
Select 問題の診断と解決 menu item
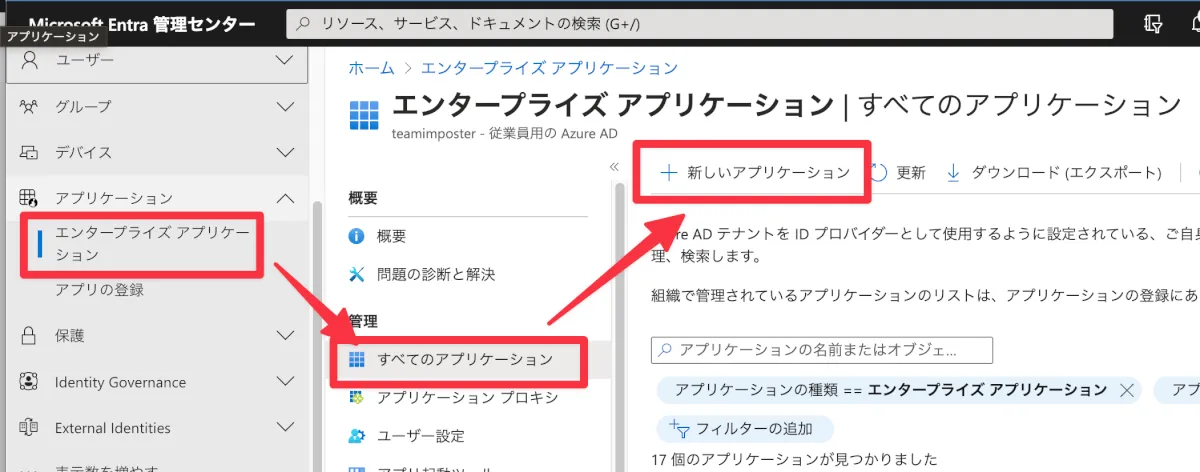click(436, 274)
